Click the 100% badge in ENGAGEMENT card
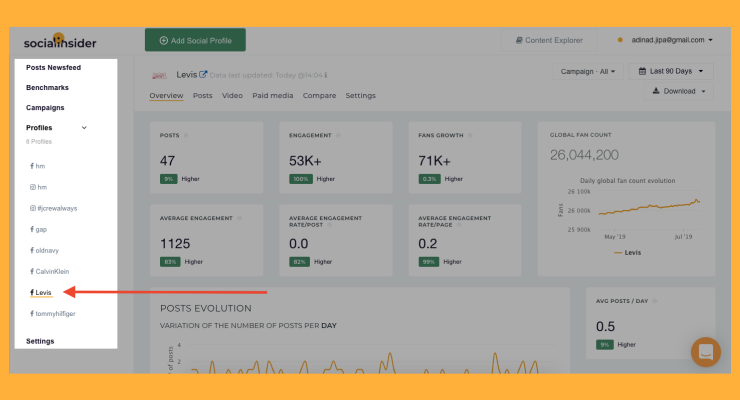This screenshot has width=740, height=400. (x=301, y=179)
